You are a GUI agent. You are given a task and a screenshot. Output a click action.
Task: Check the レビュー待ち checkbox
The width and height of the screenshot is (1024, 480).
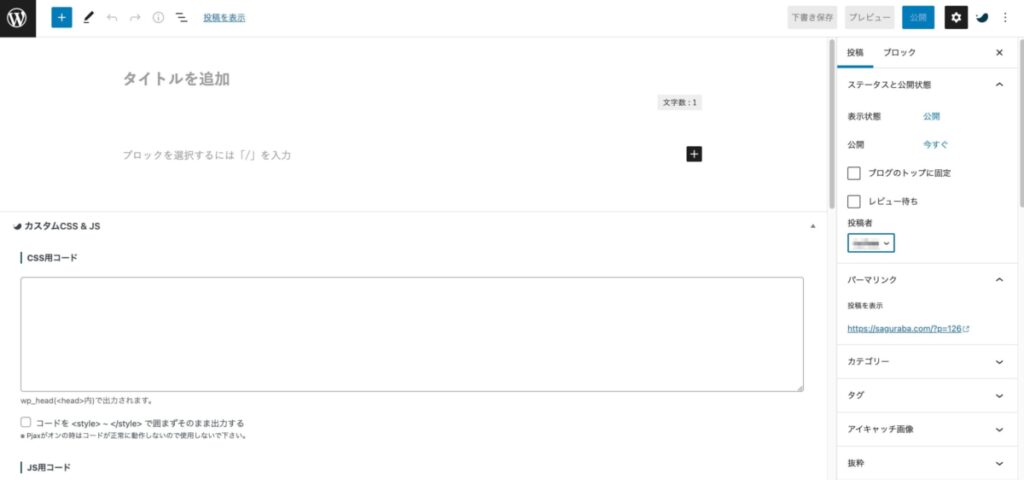854,201
